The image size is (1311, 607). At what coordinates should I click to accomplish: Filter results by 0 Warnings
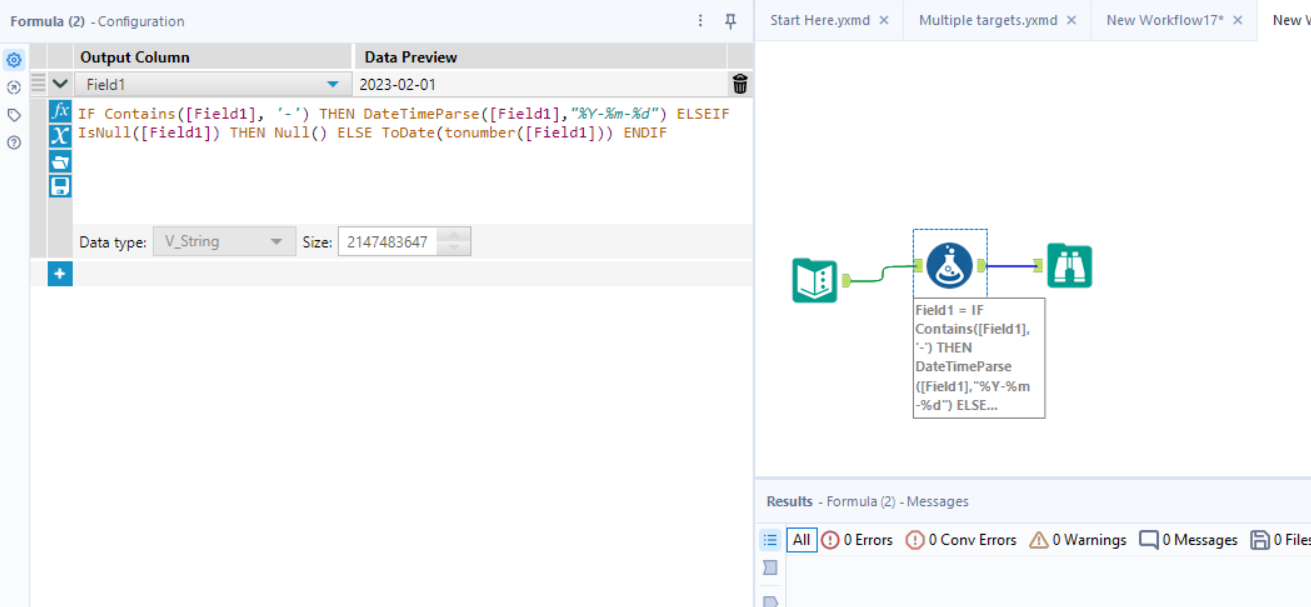(x=1077, y=539)
